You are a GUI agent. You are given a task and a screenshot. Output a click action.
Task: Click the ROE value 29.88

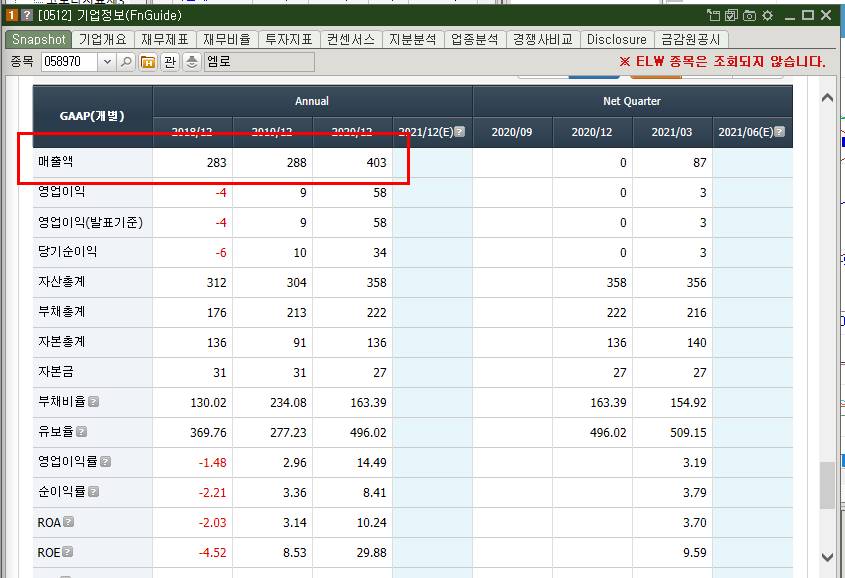[372, 553]
